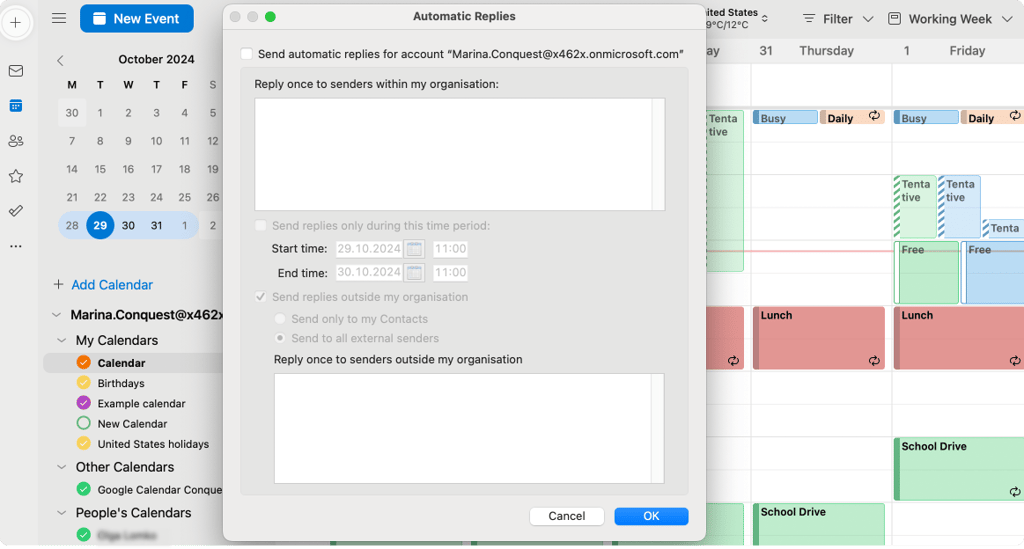1024x549 pixels.
Task: Open the Mail view icon
Action: pos(16,71)
